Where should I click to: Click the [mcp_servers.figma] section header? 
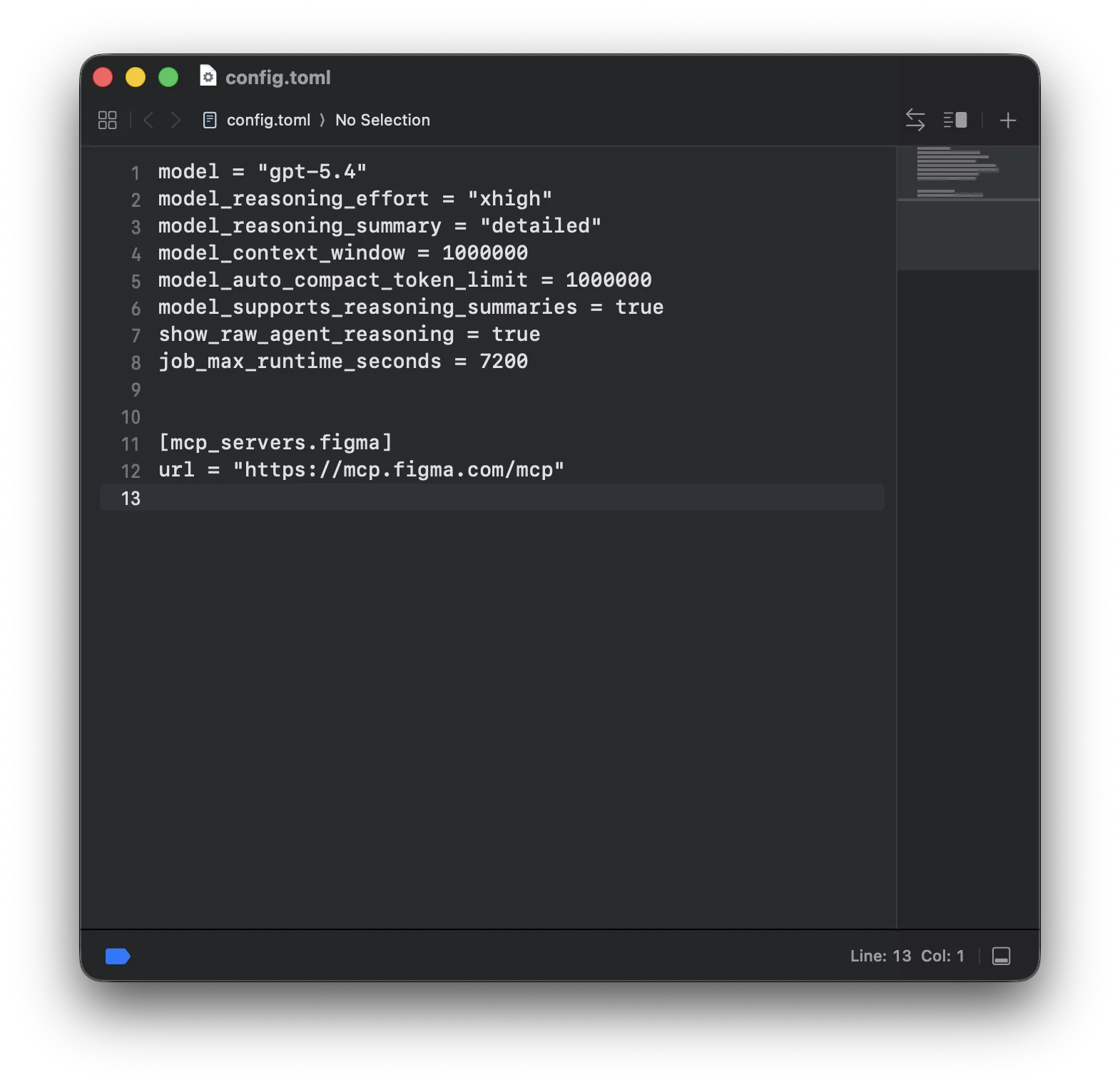coord(275,442)
